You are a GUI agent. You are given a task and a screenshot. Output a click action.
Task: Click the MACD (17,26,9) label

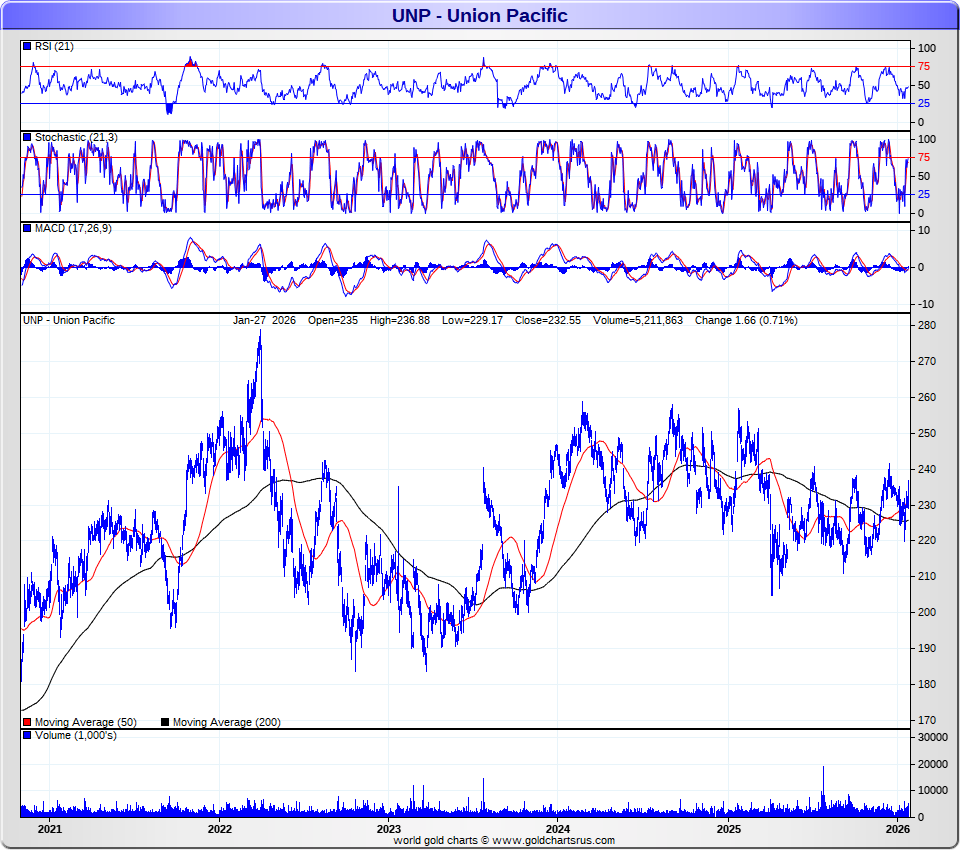click(x=73, y=228)
